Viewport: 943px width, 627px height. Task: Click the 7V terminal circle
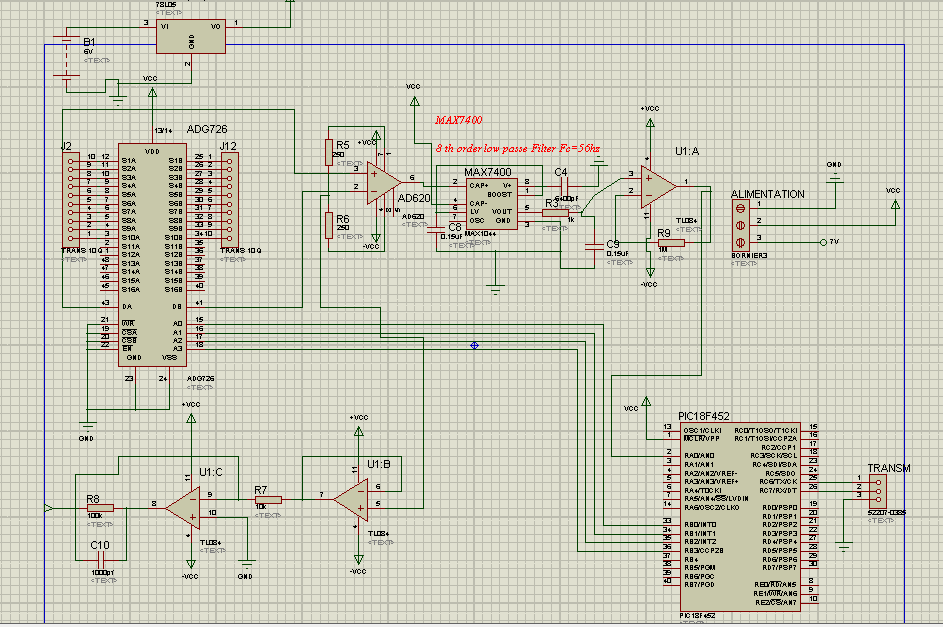tap(823, 242)
